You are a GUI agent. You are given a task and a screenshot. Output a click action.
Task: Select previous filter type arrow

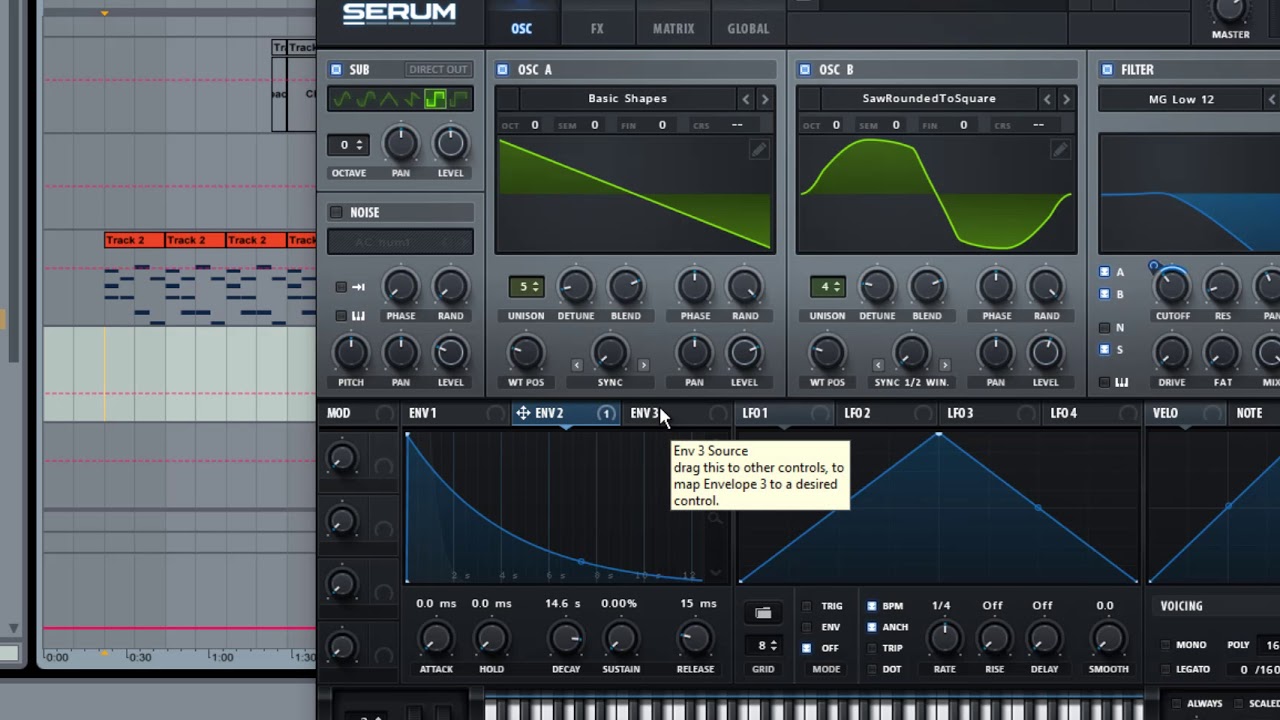point(1272,99)
